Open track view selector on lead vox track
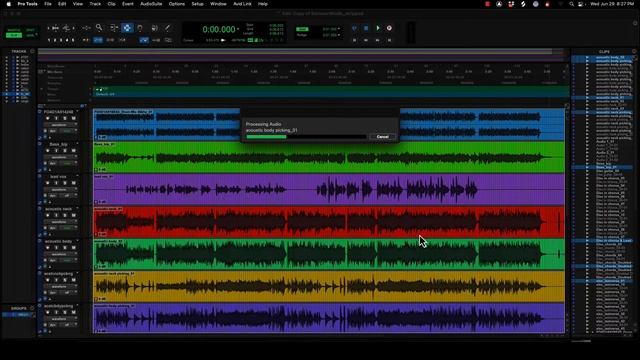 point(60,189)
